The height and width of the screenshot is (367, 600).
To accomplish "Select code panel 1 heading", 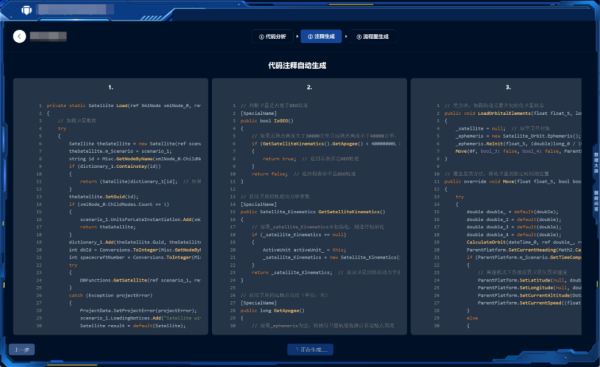I will click(x=111, y=87).
